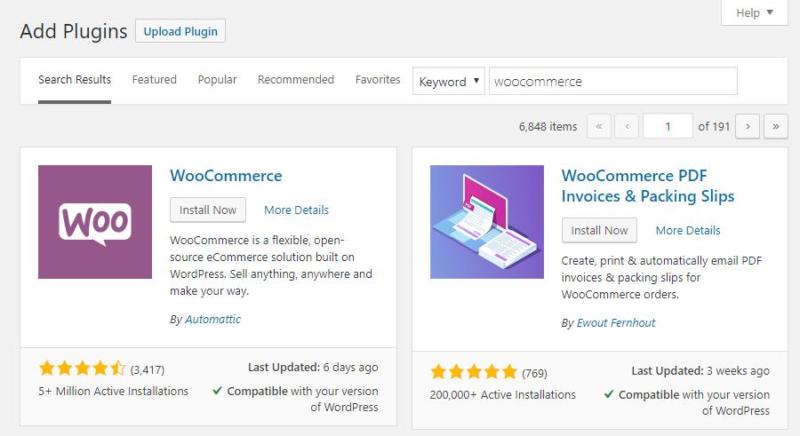This screenshot has height=436, width=800.
Task: Open the Popular plugins tab
Action: point(217,80)
